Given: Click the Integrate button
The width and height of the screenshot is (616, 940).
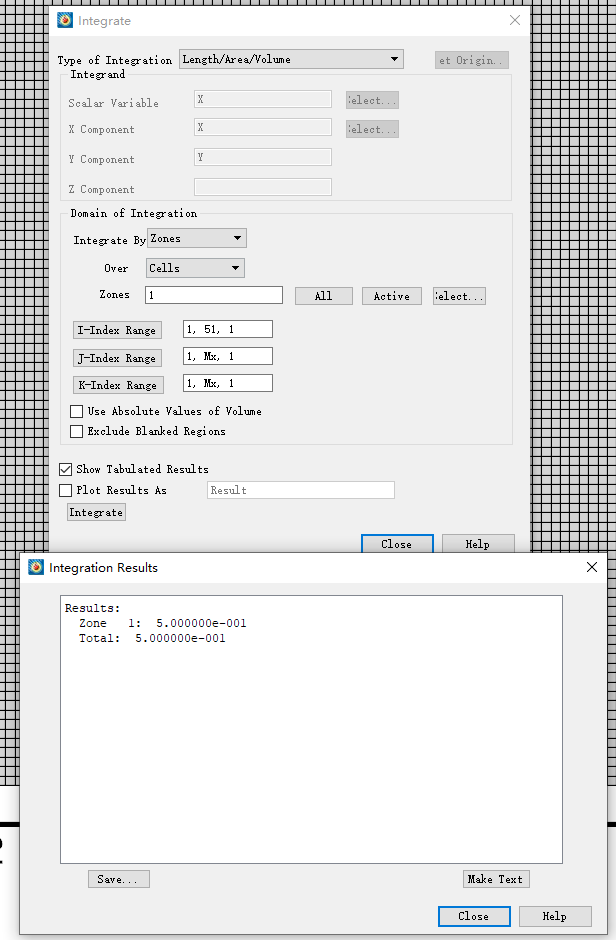Looking at the screenshot, I should (x=96, y=513).
